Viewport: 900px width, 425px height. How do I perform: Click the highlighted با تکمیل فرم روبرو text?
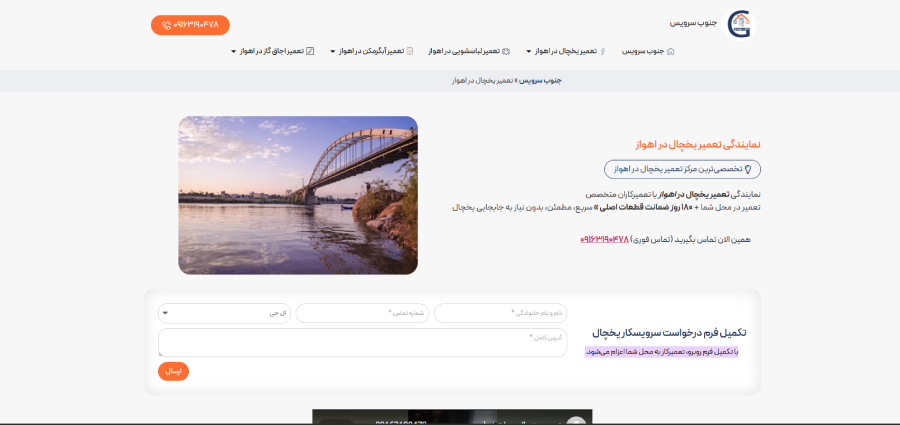661,351
